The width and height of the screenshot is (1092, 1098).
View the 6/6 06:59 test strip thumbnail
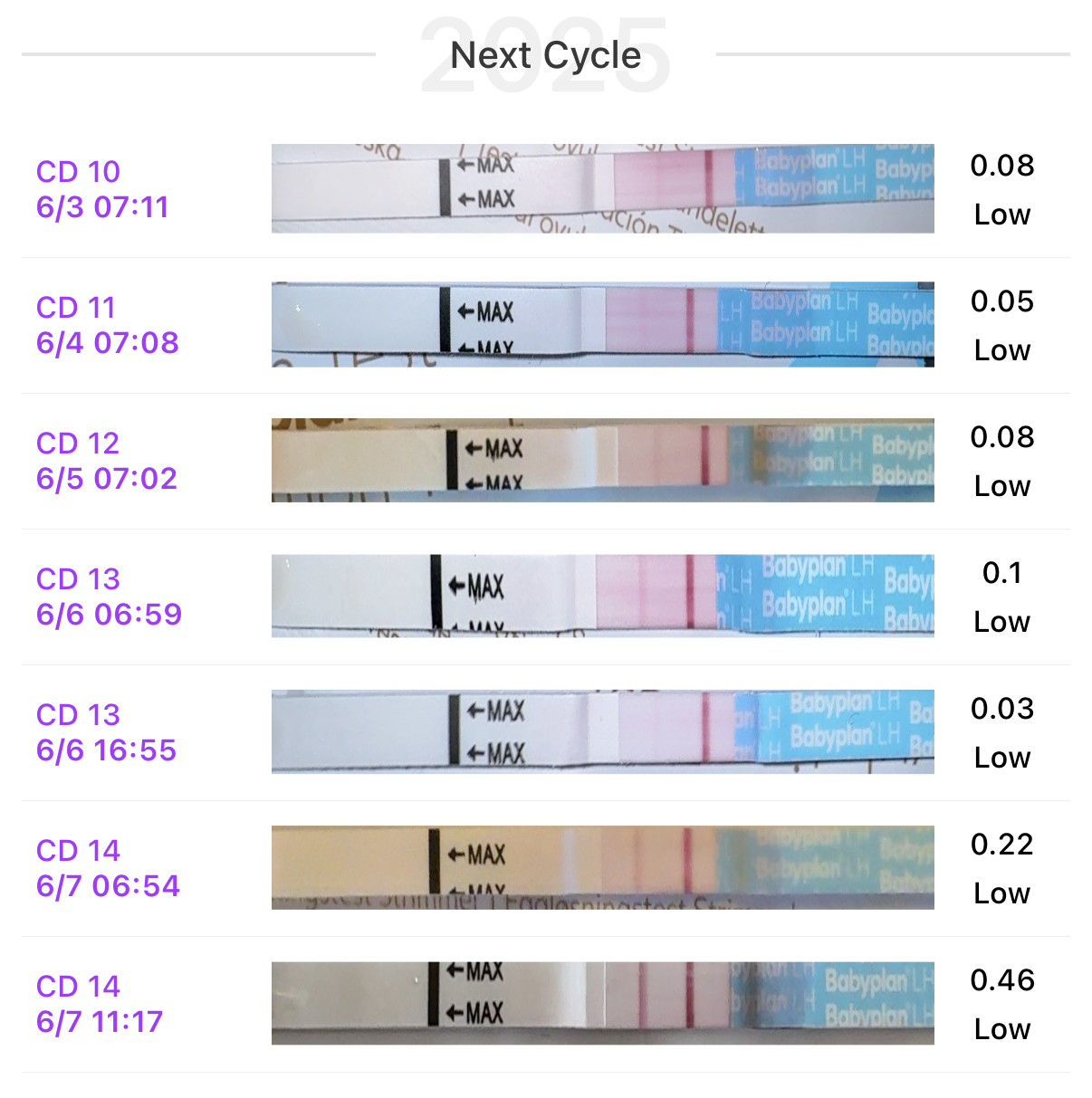pos(602,596)
